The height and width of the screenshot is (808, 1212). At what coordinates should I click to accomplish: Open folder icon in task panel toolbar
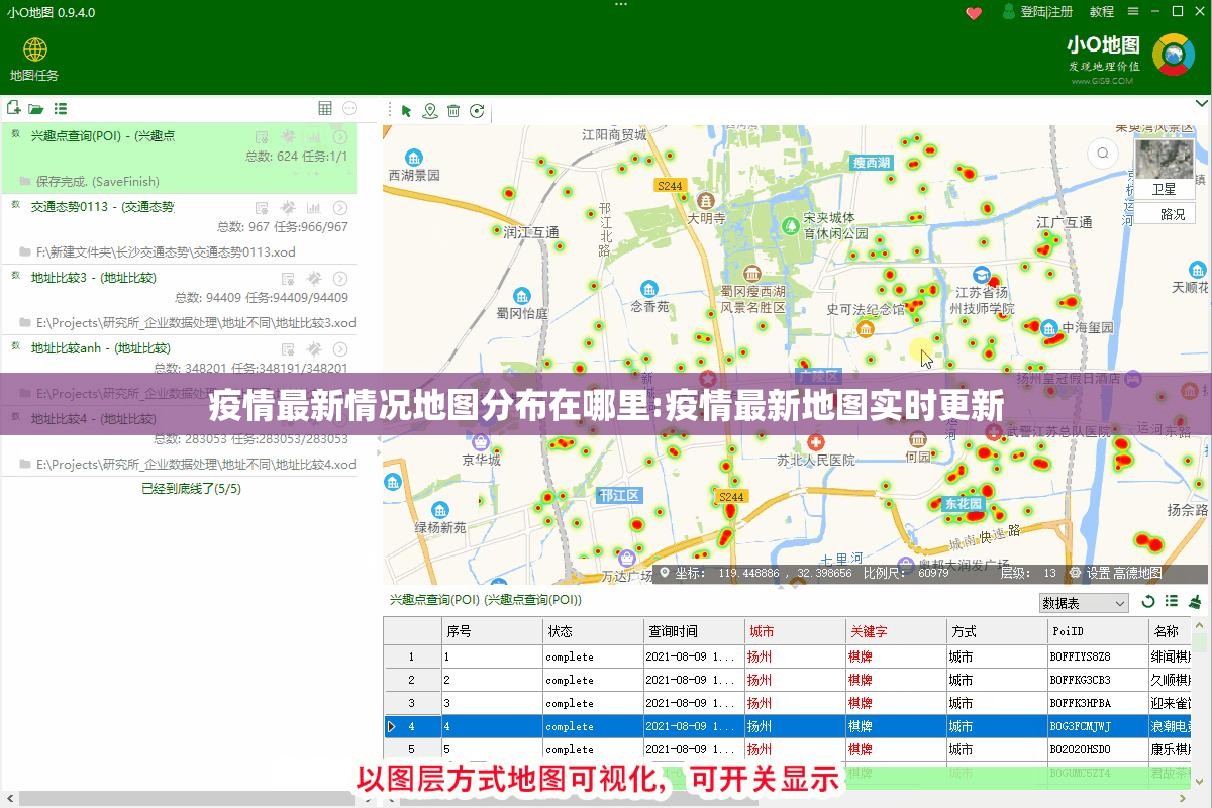[36, 108]
